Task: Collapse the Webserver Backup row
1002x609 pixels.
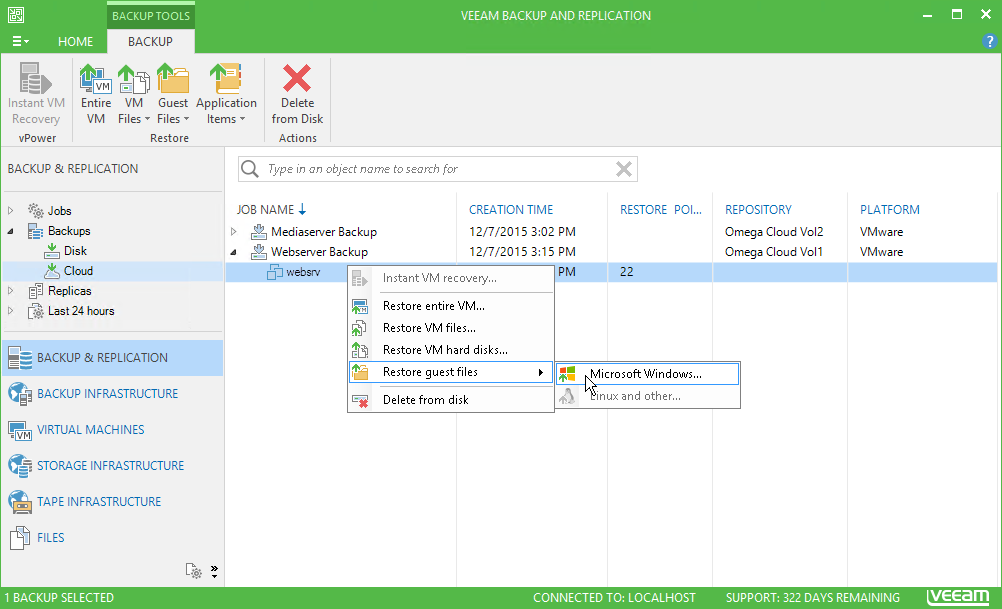Action: [x=234, y=252]
